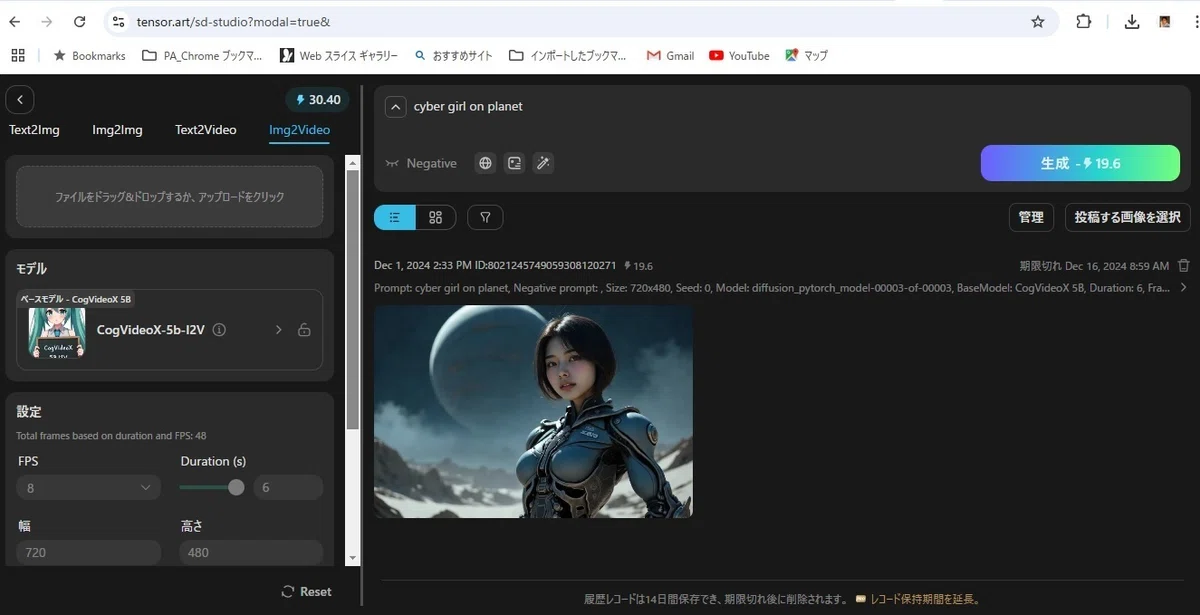The height and width of the screenshot is (615, 1200).
Task: Click the back chevron in studio panel
Action: point(20,99)
